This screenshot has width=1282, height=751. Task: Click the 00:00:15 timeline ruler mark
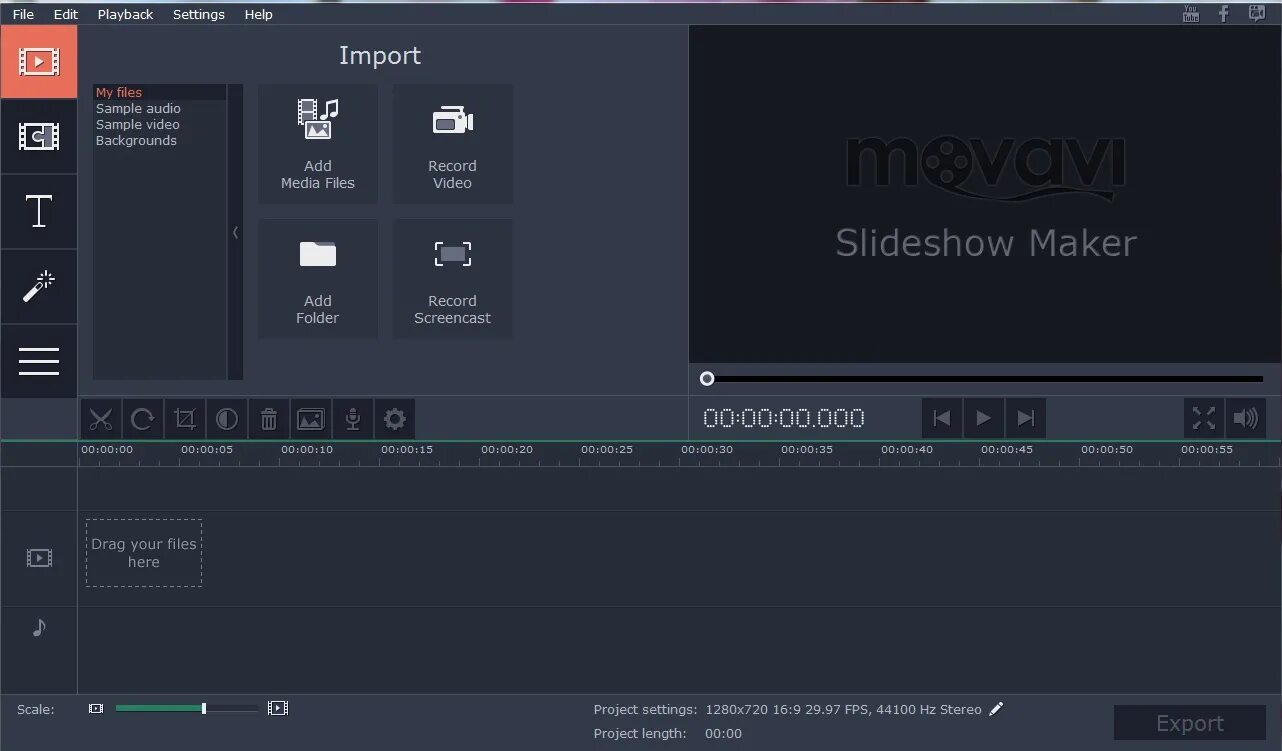coord(407,450)
